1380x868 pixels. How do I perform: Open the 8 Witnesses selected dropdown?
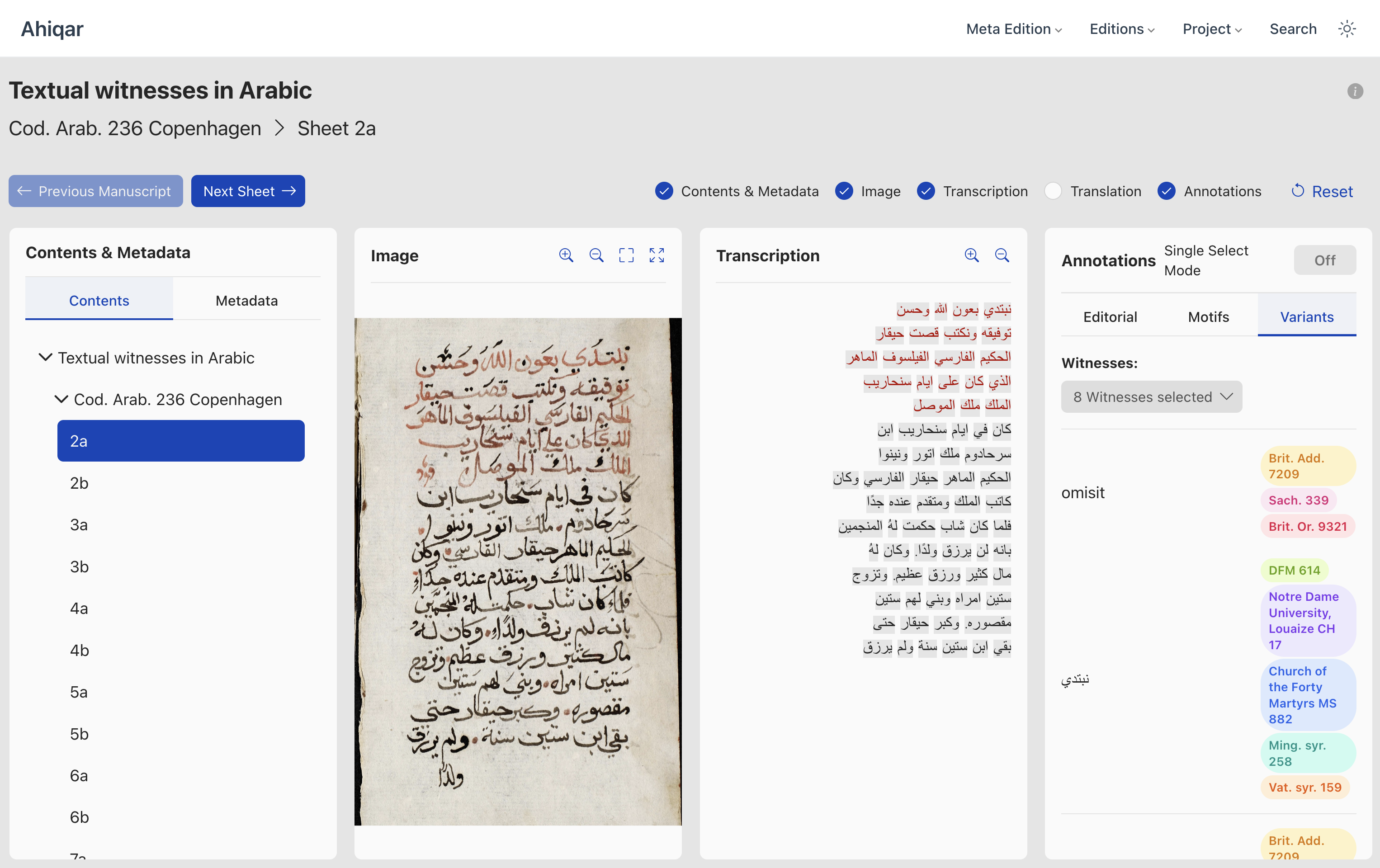tap(1151, 397)
